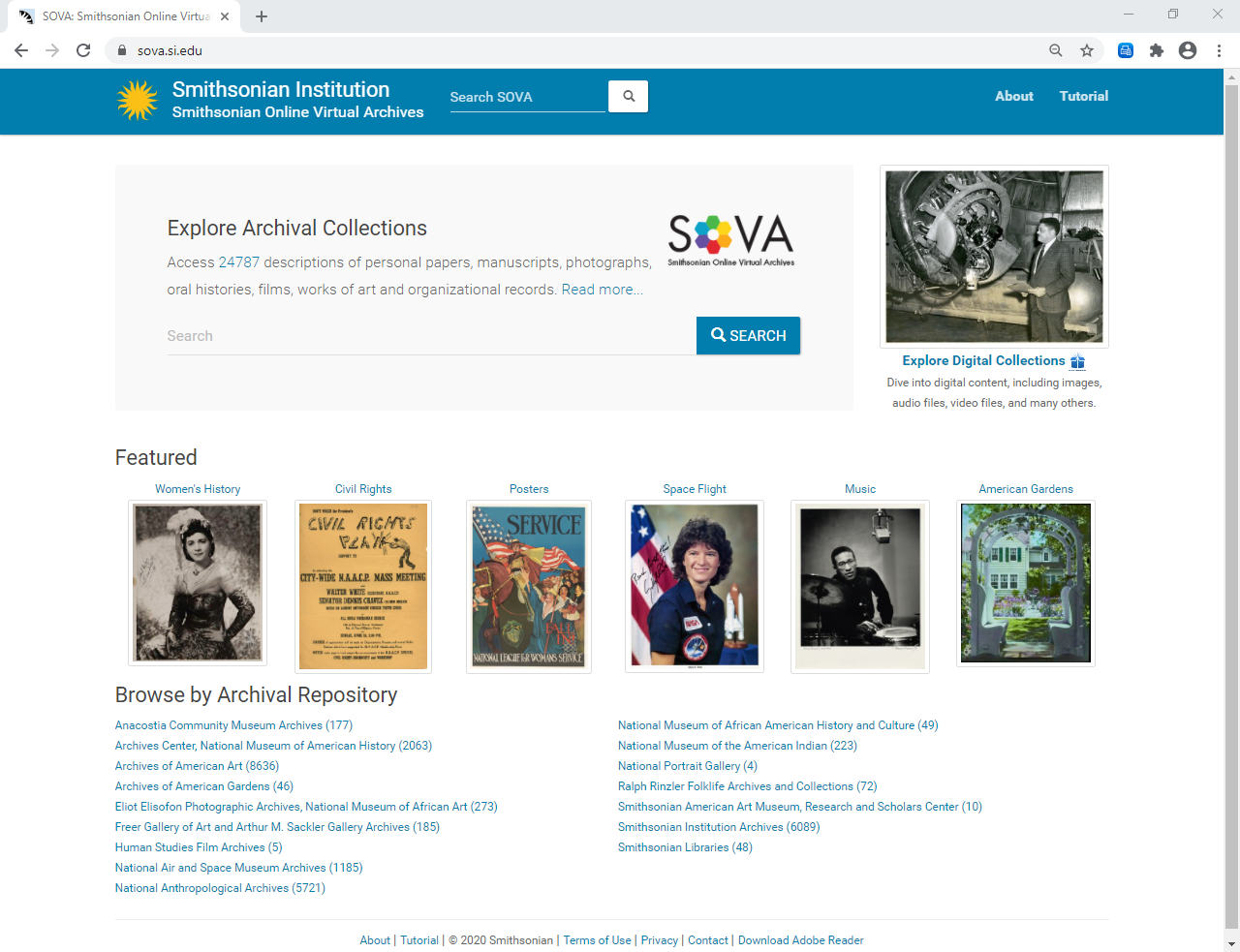The height and width of the screenshot is (952, 1240).
Task: Go back with the browser back arrow
Action: pos(21,50)
